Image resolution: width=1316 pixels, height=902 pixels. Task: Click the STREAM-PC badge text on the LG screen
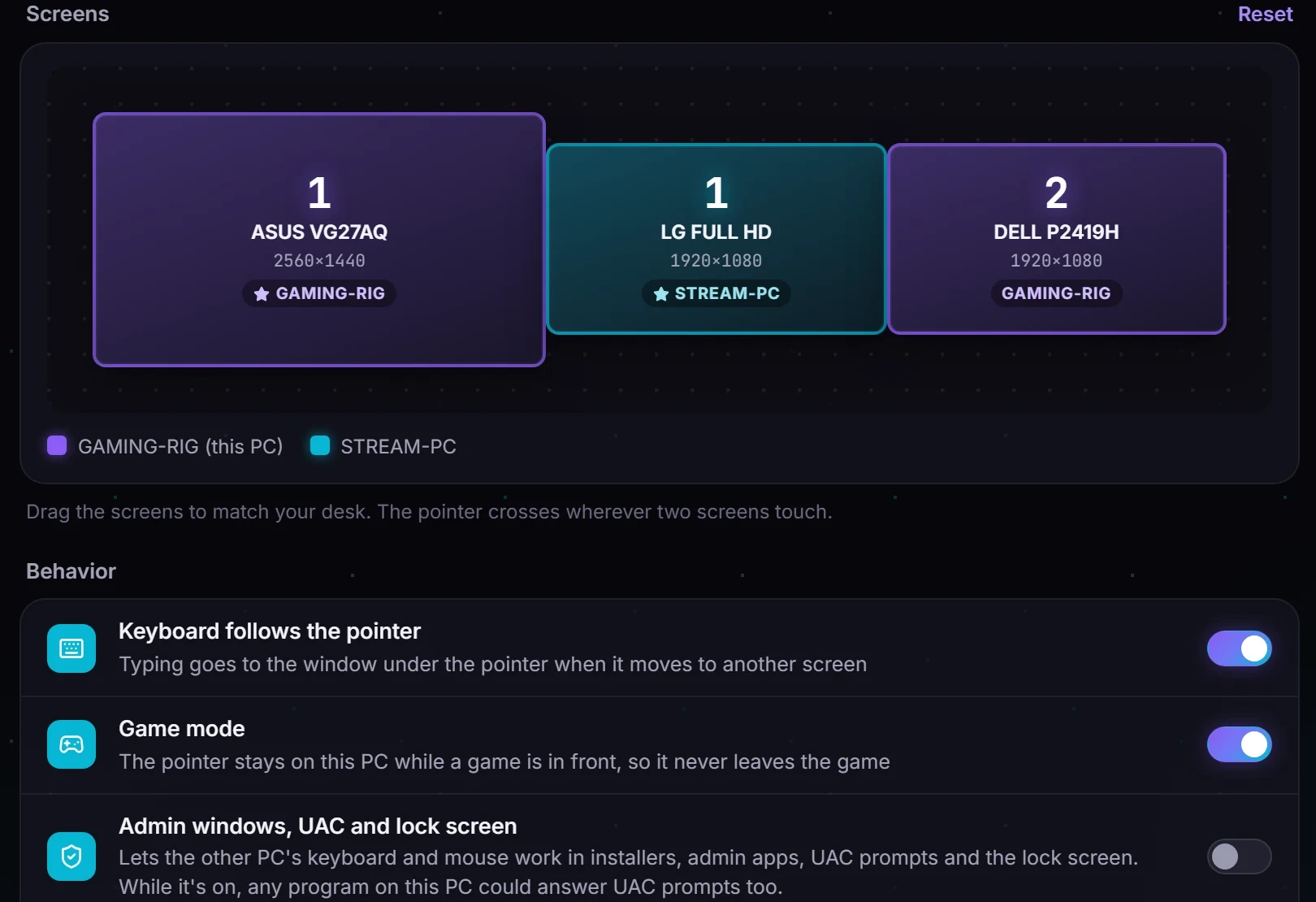click(727, 293)
